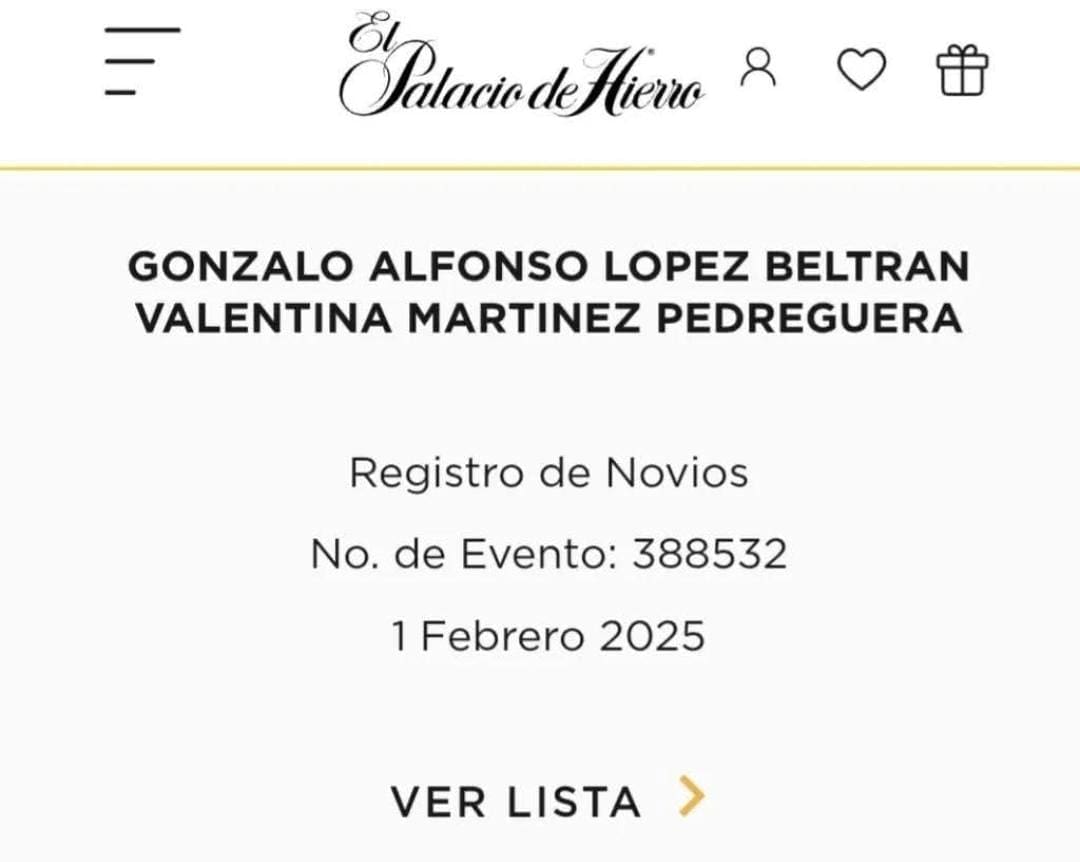The image size is (1080, 862).
Task: Select the name Gonzalo Alfonso Lopez Beltran
Action: (x=549, y=267)
